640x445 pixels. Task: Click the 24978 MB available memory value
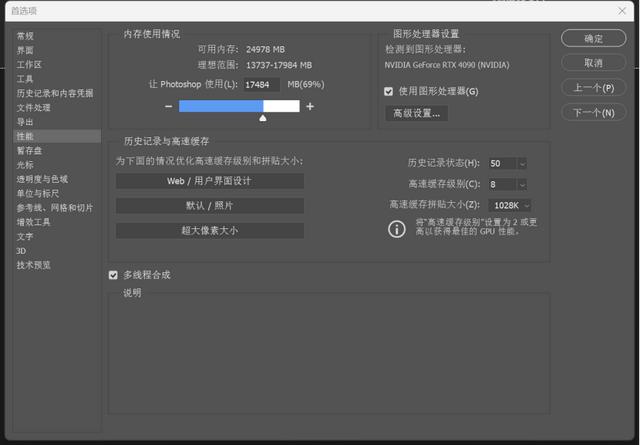click(265, 49)
